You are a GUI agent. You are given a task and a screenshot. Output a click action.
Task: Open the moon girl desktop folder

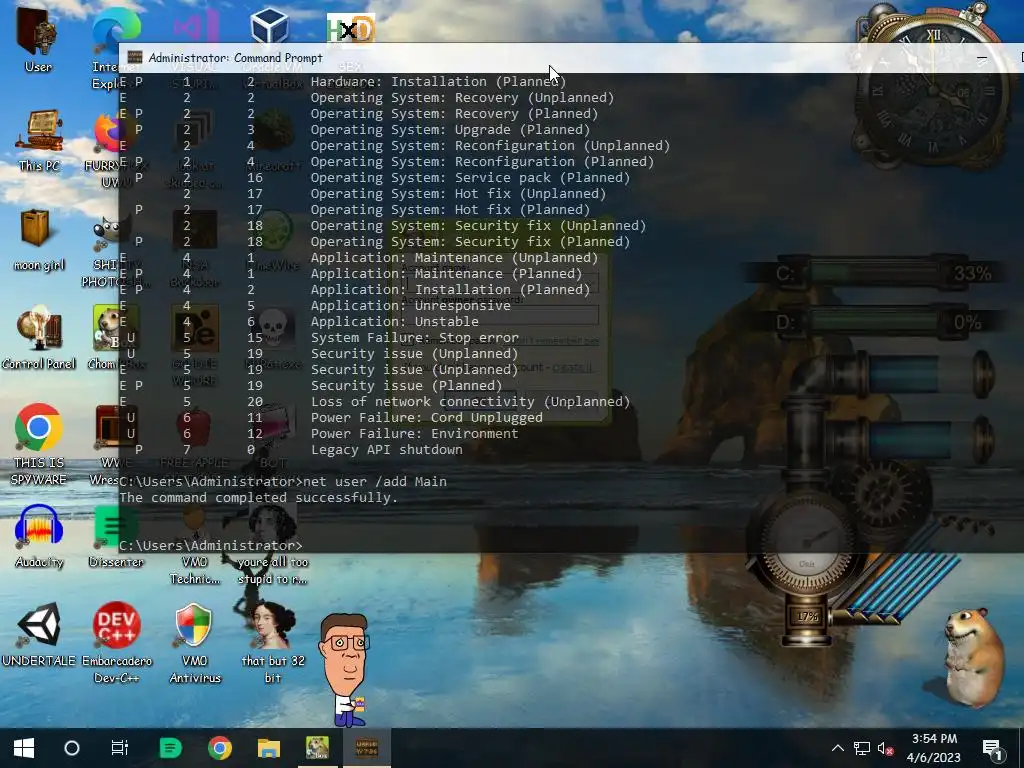(x=39, y=240)
